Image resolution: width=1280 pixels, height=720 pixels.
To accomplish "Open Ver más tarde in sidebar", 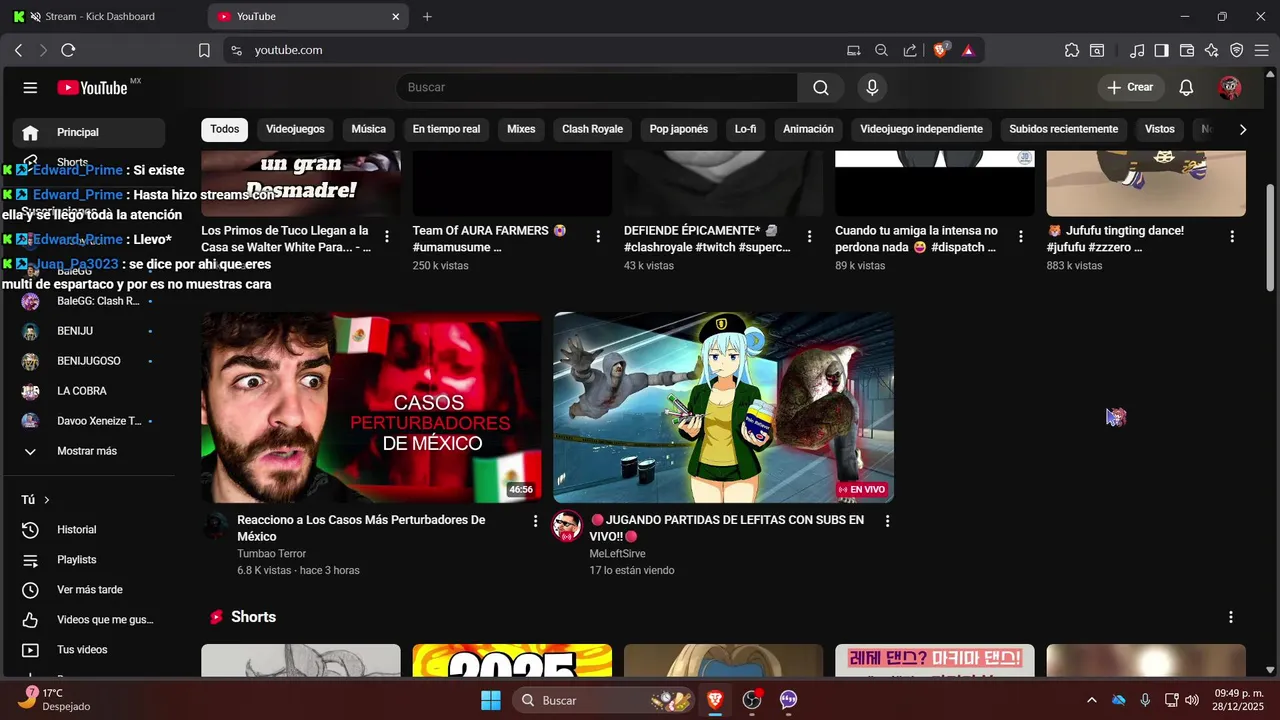I will point(89,590).
